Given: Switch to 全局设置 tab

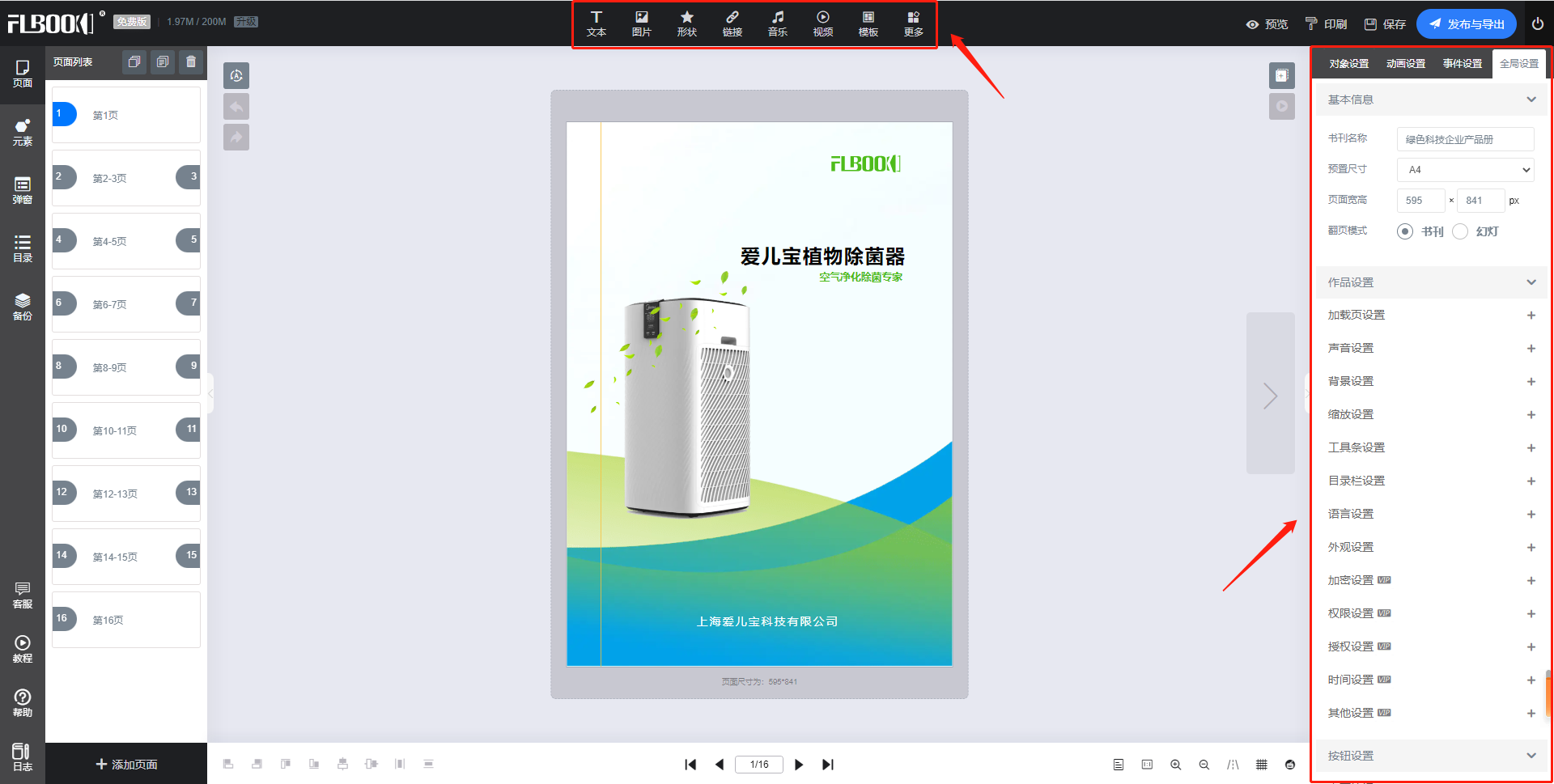Looking at the screenshot, I should (1519, 64).
